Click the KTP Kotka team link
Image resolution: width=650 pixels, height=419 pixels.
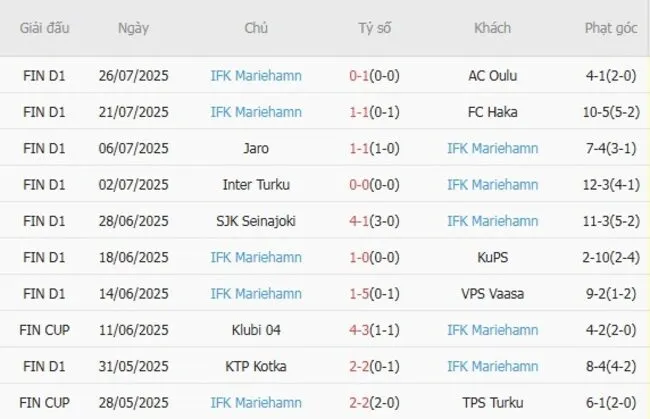(256, 366)
